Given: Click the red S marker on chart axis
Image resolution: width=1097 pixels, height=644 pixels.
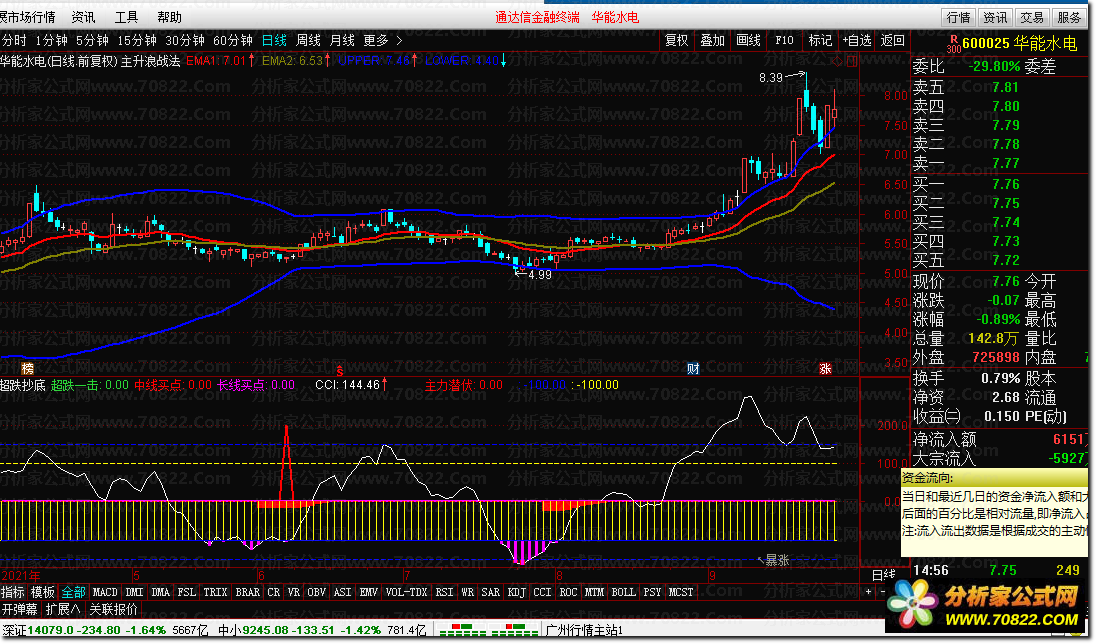Looking at the screenshot, I should tap(340, 370).
